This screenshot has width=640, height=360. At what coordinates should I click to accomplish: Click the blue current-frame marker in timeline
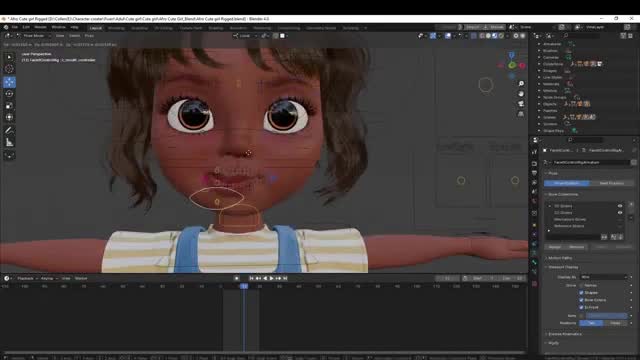point(244,286)
